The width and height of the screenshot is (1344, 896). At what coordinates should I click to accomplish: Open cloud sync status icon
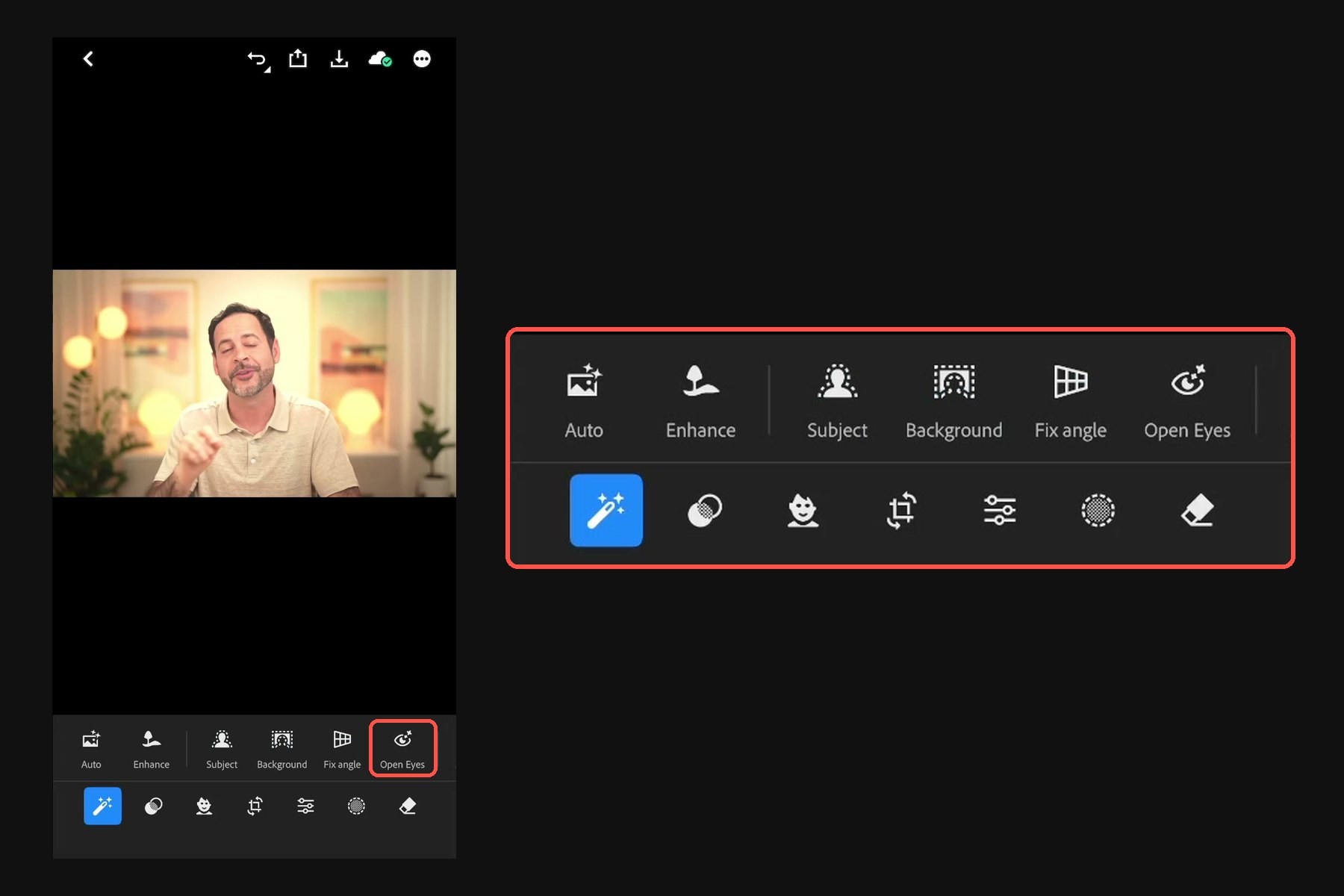[380, 59]
